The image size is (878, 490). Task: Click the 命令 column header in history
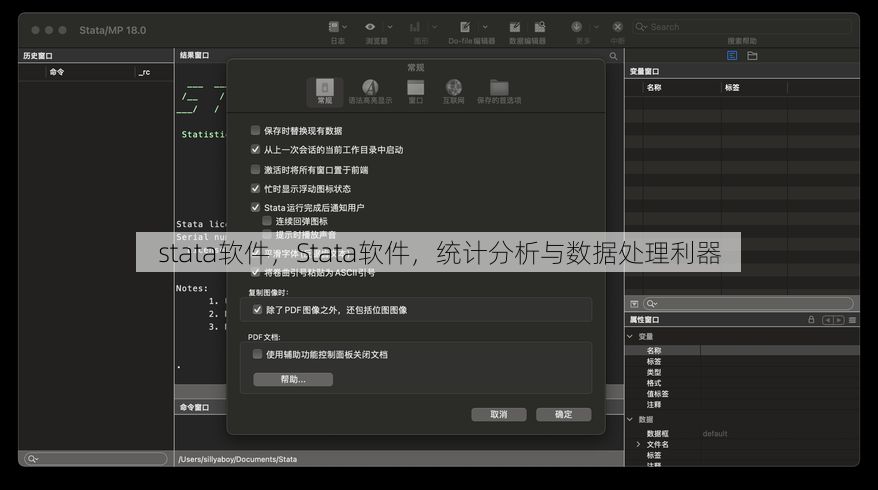click(57, 72)
